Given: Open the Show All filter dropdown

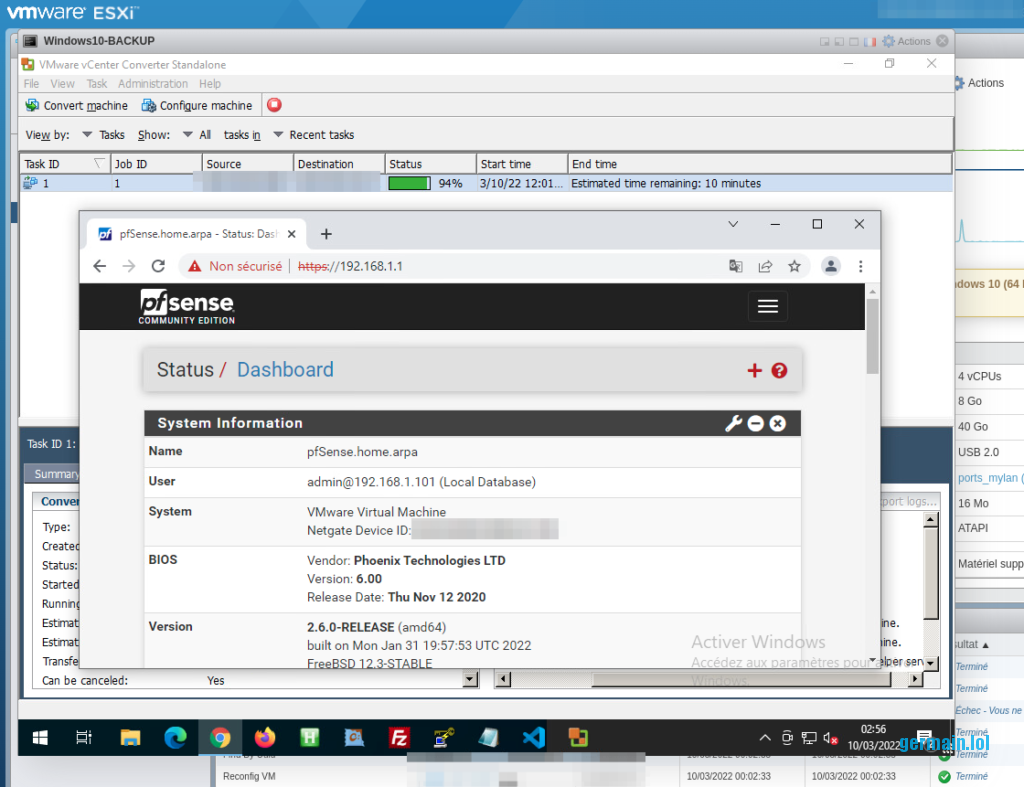Looking at the screenshot, I should click(197, 135).
